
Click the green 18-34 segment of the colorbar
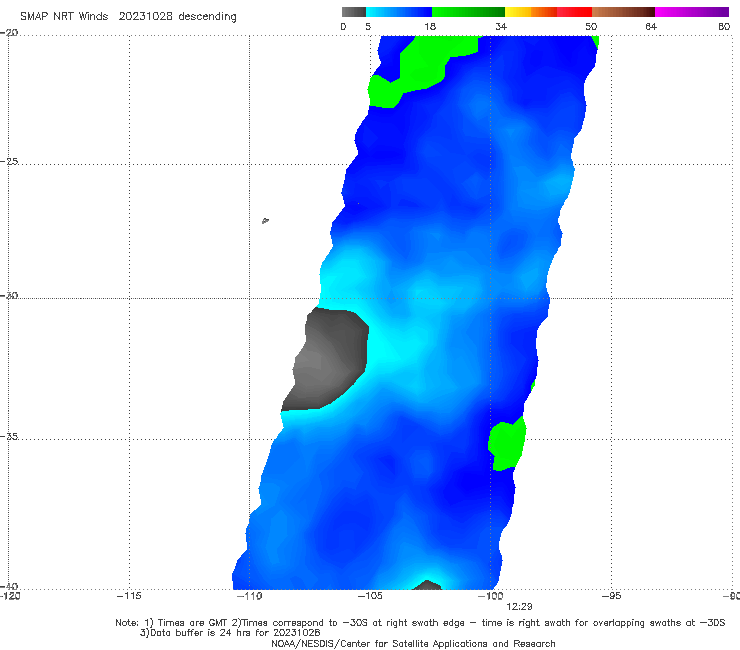[468, 12]
